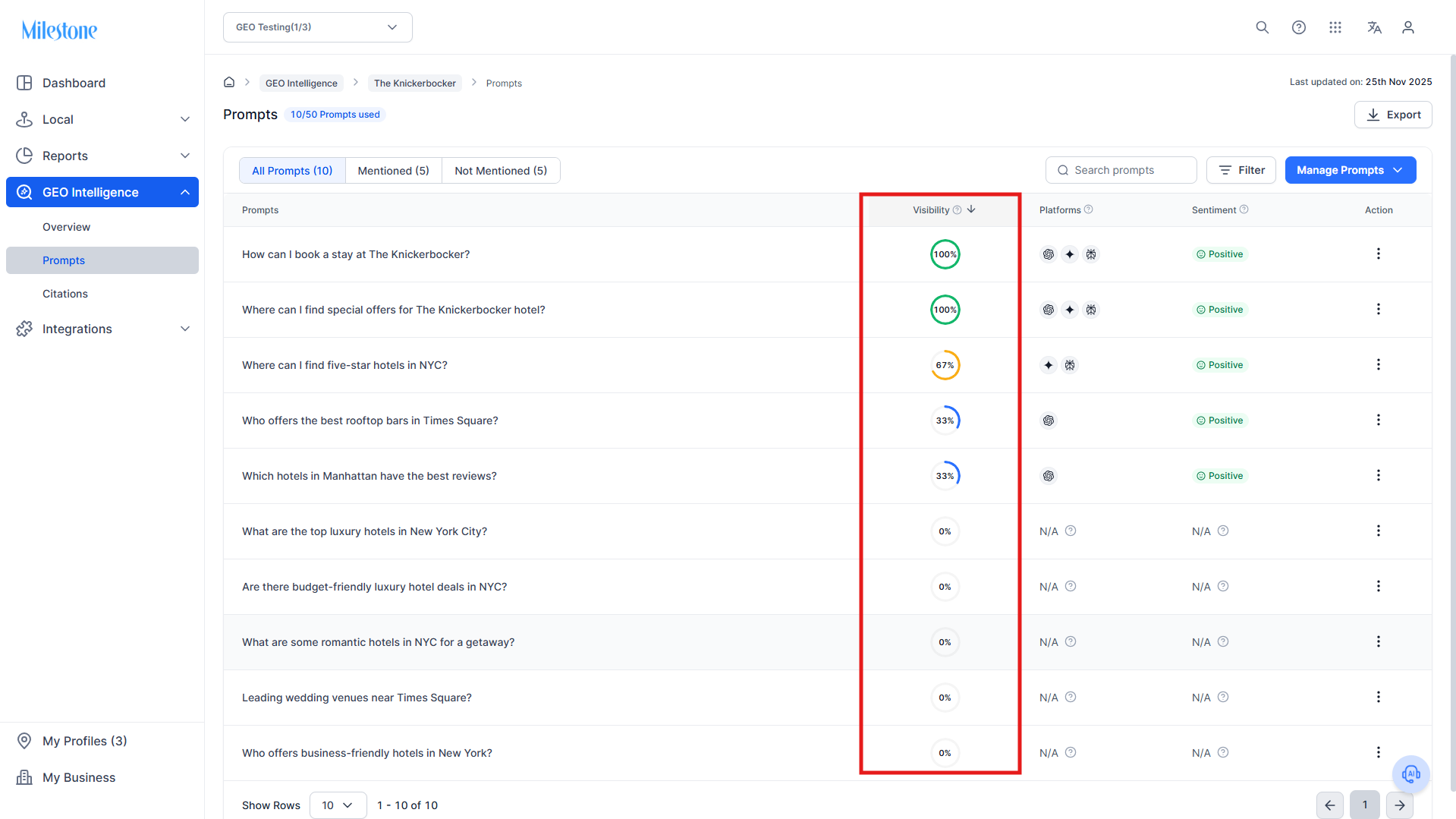Open actions menu for 'five-star hotels in NYC' row
The height and width of the screenshot is (819, 1456).
(x=1379, y=364)
